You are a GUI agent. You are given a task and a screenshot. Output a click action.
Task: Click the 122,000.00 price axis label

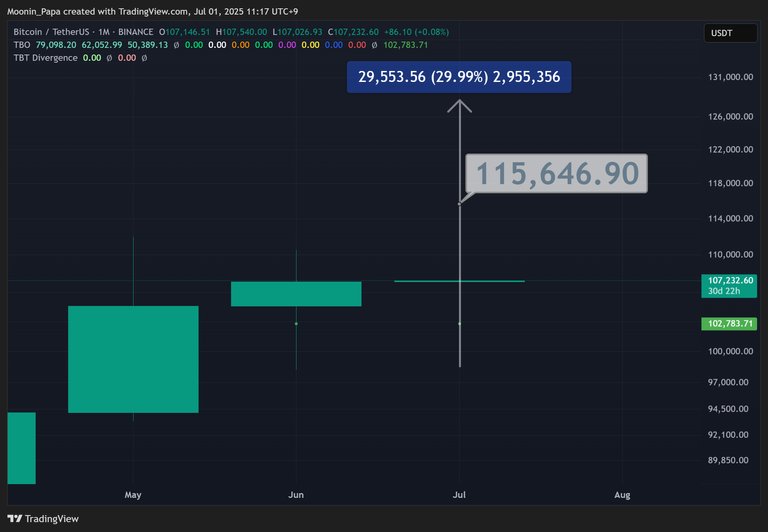click(730, 149)
